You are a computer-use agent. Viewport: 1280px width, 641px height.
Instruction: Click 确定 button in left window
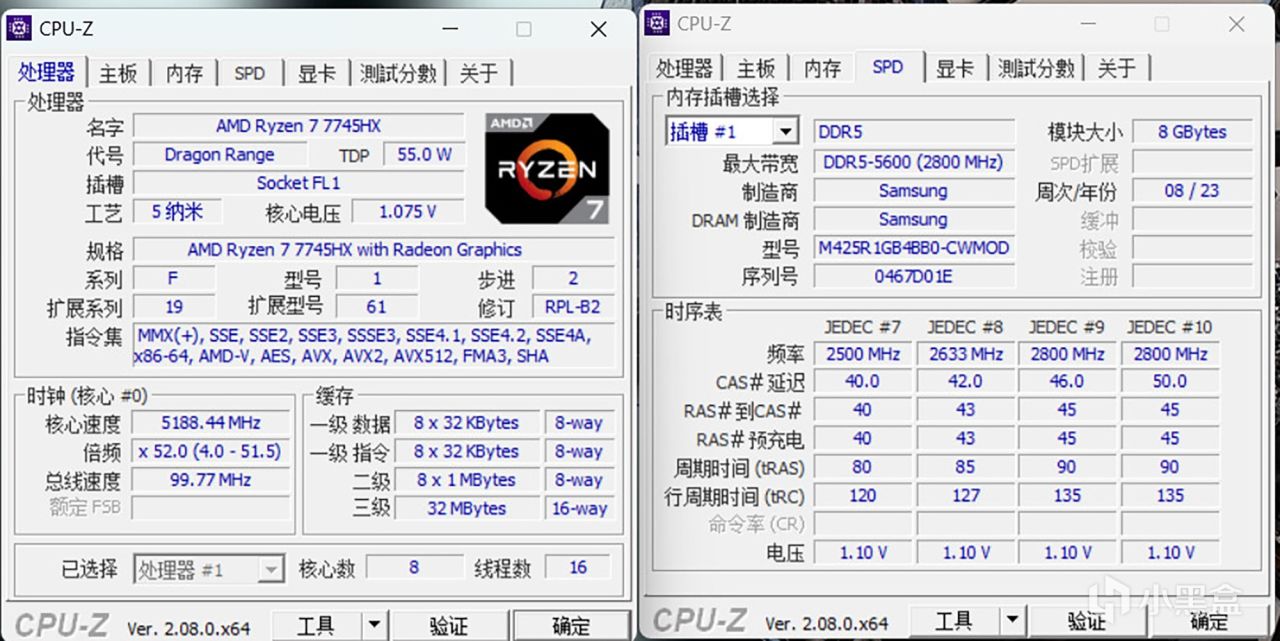click(x=571, y=626)
